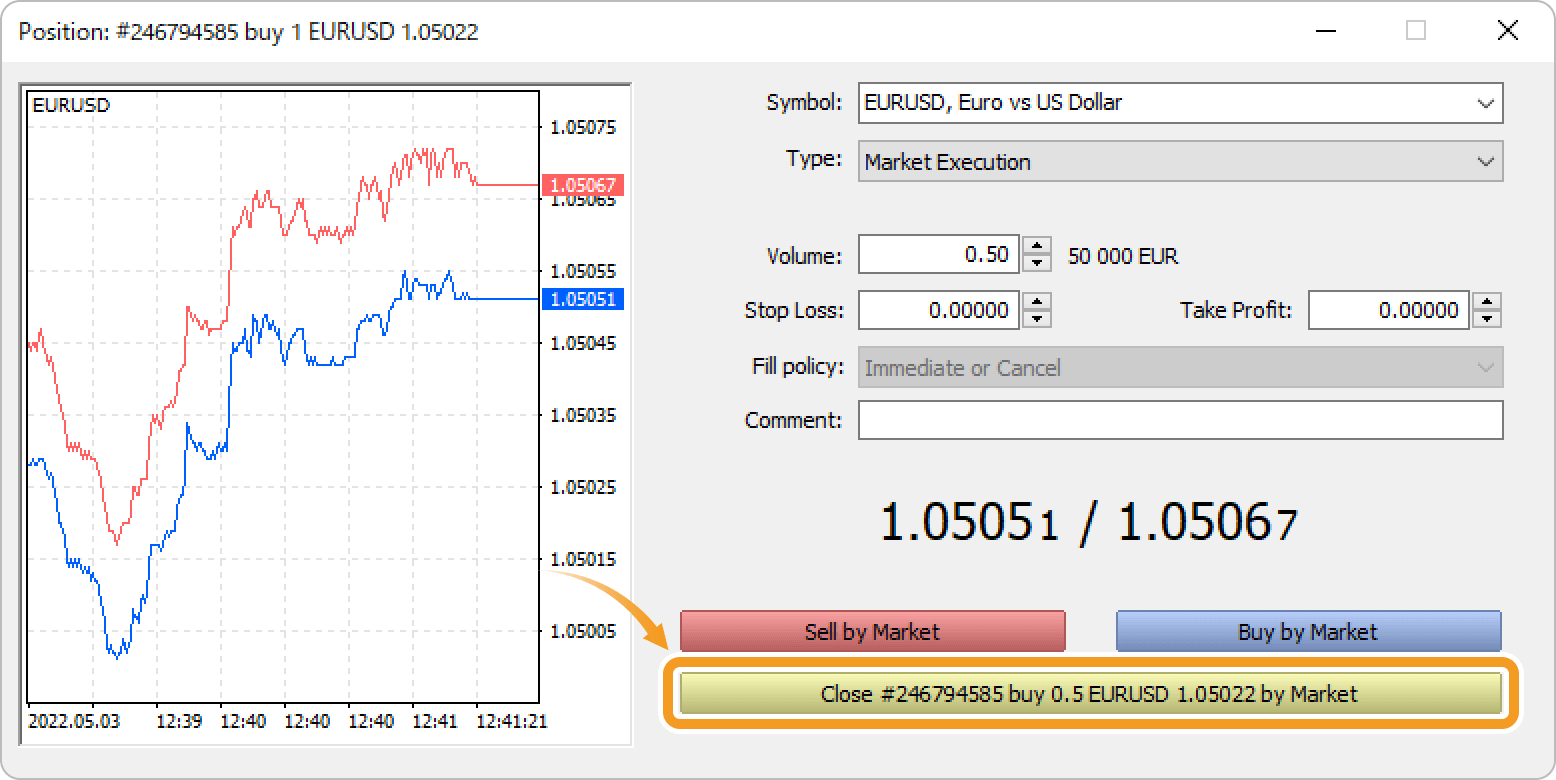Image resolution: width=1556 pixels, height=780 pixels.
Task: Increase Take Profit with up arrow
Action: click(x=1488, y=301)
